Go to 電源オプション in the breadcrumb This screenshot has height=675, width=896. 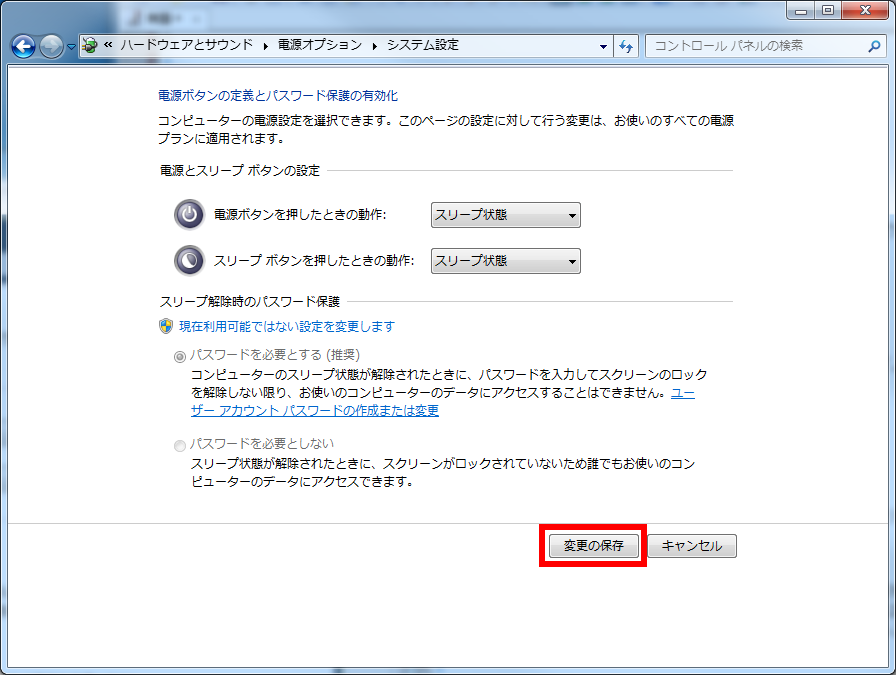(318, 45)
